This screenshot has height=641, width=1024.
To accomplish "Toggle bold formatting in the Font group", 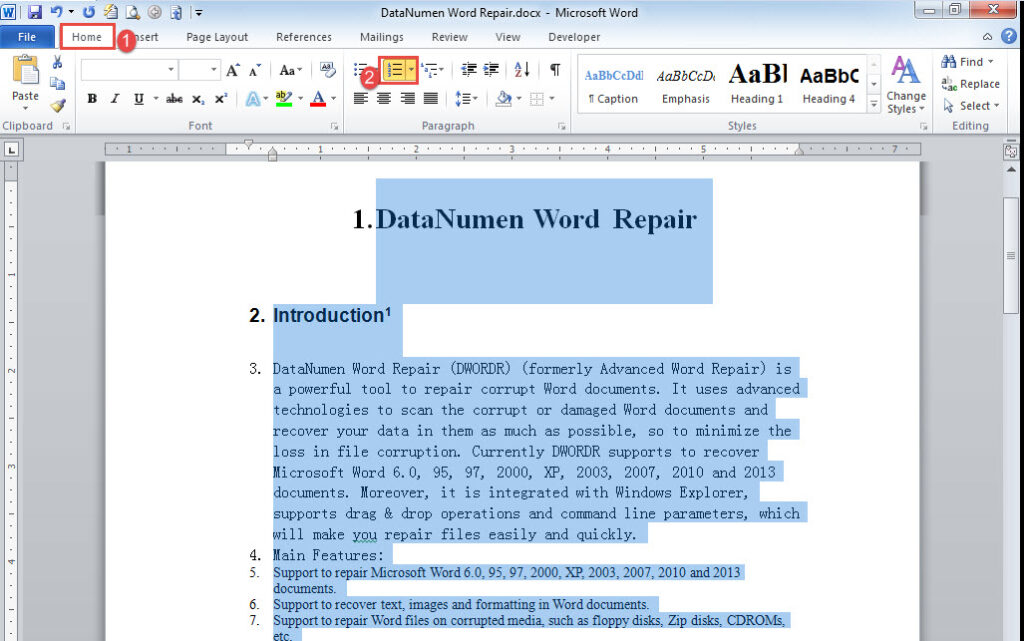I will 92,99.
